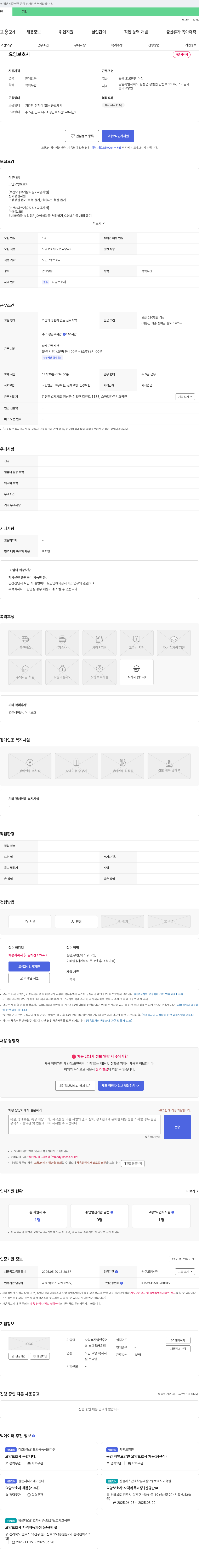Open the 취업지원 menu
Viewport: 199px width, 1568px height.
point(66,32)
